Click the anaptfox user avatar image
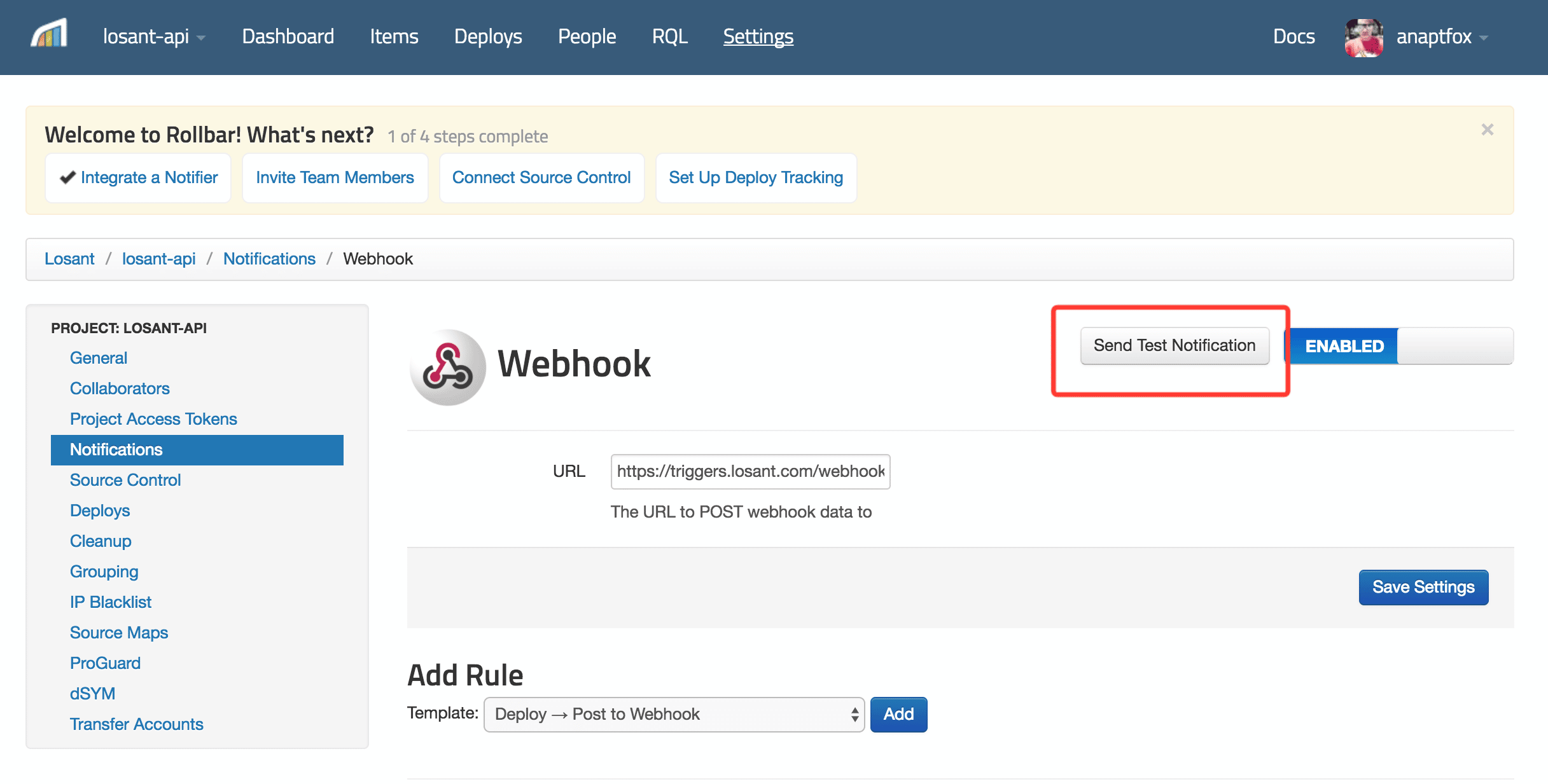This screenshot has width=1548, height=784. [1363, 37]
